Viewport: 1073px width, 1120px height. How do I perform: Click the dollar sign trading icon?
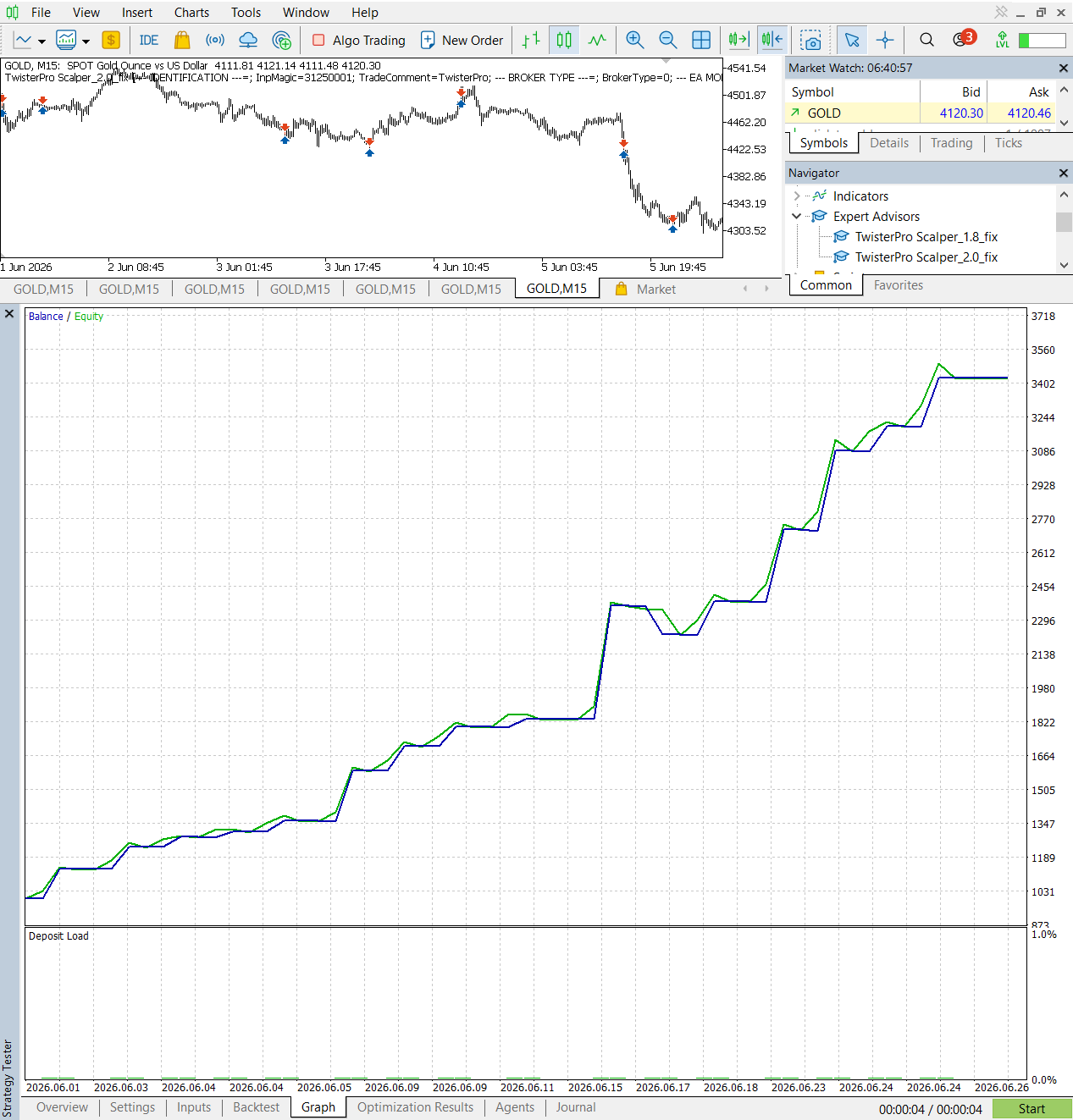tap(111, 40)
